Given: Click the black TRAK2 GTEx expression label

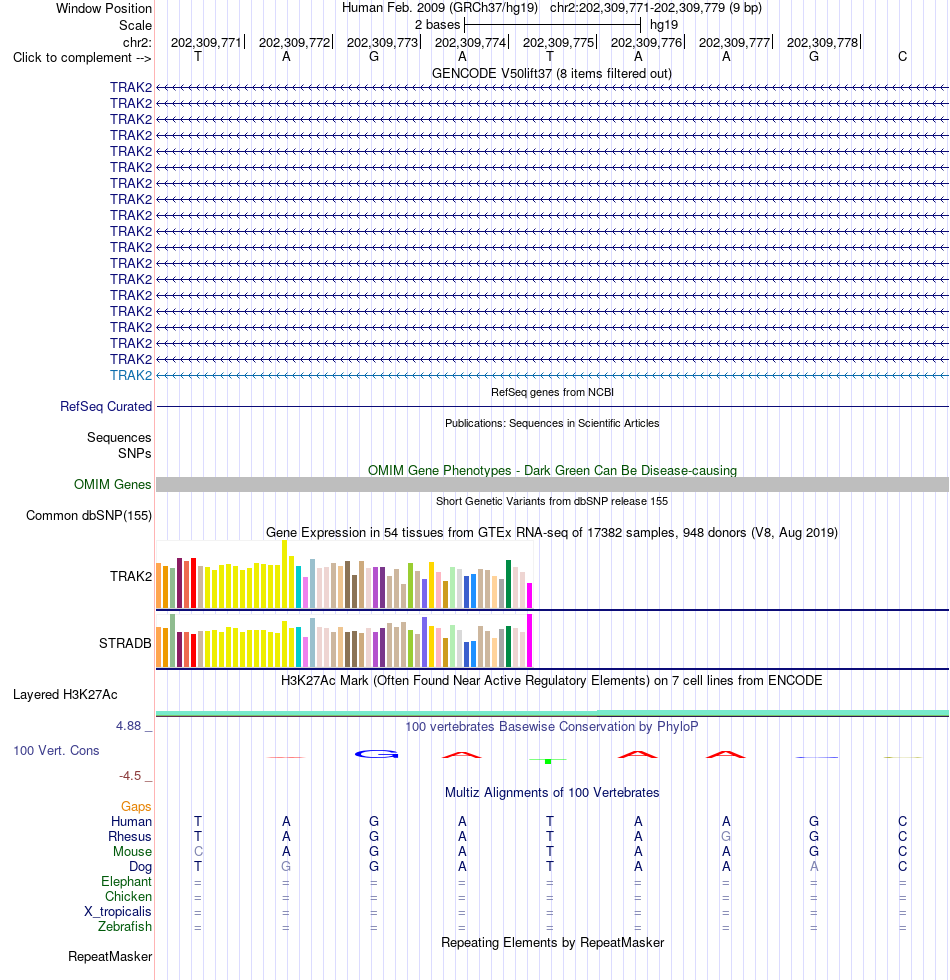Looking at the screenshot, I should tap(131, 576).
